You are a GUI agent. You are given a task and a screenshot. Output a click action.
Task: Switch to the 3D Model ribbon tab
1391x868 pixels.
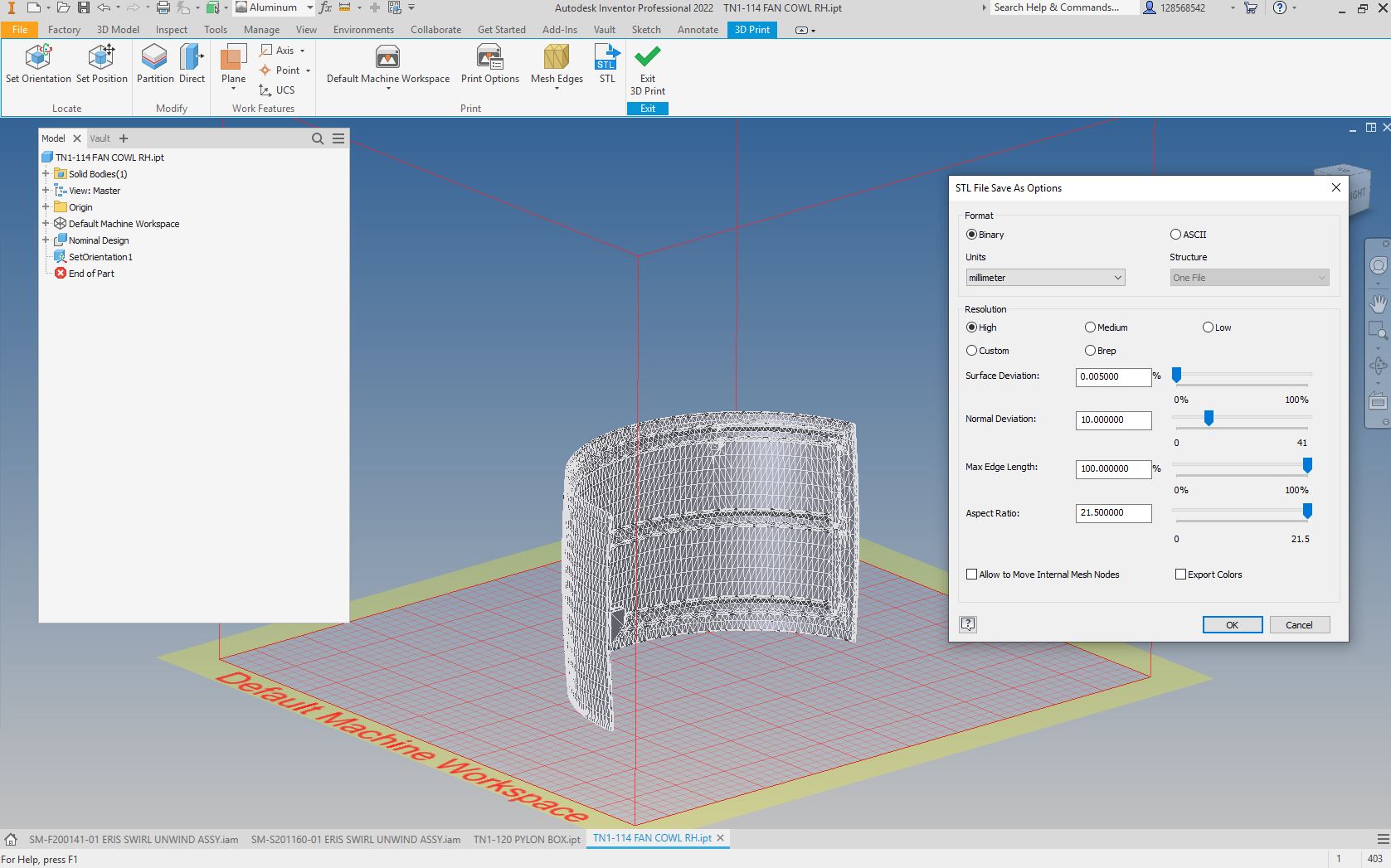coord(118,29)
